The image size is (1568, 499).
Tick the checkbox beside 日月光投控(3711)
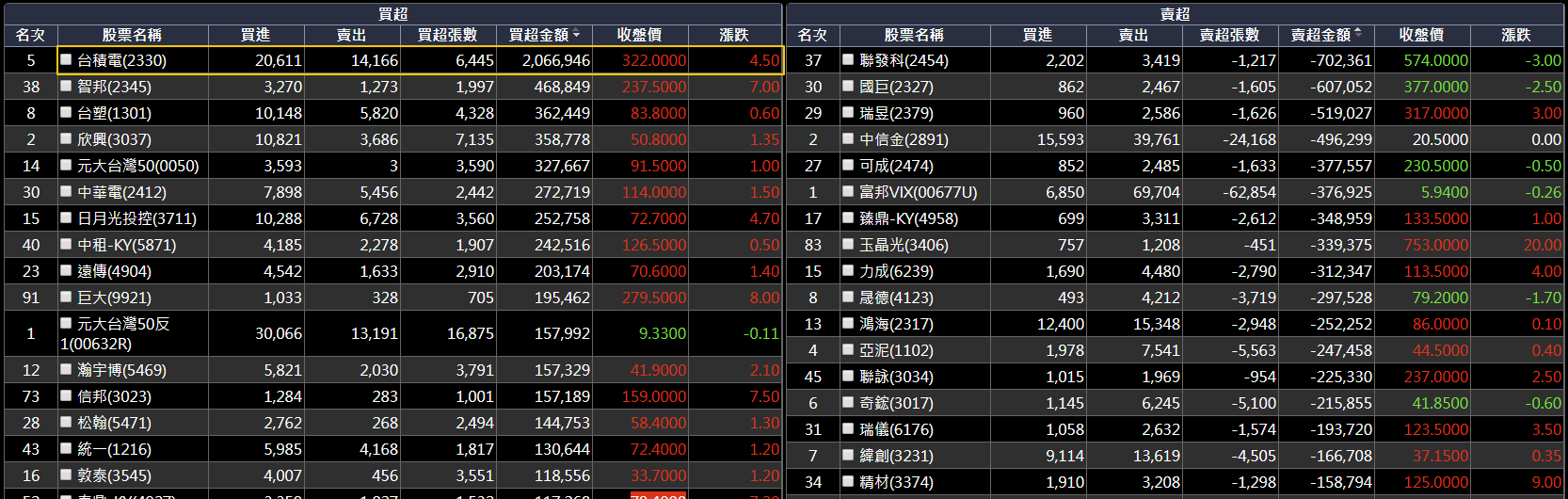point(66,217)
